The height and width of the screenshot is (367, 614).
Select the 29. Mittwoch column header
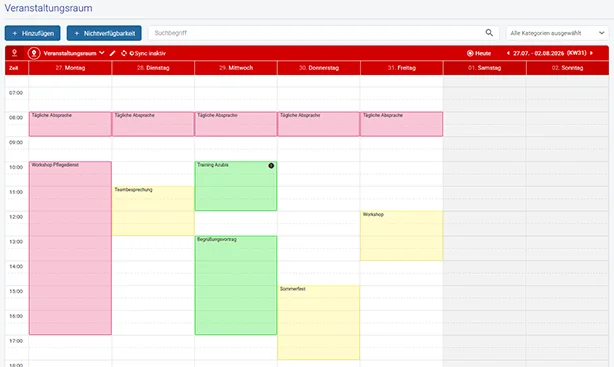(x=236, y=68)
